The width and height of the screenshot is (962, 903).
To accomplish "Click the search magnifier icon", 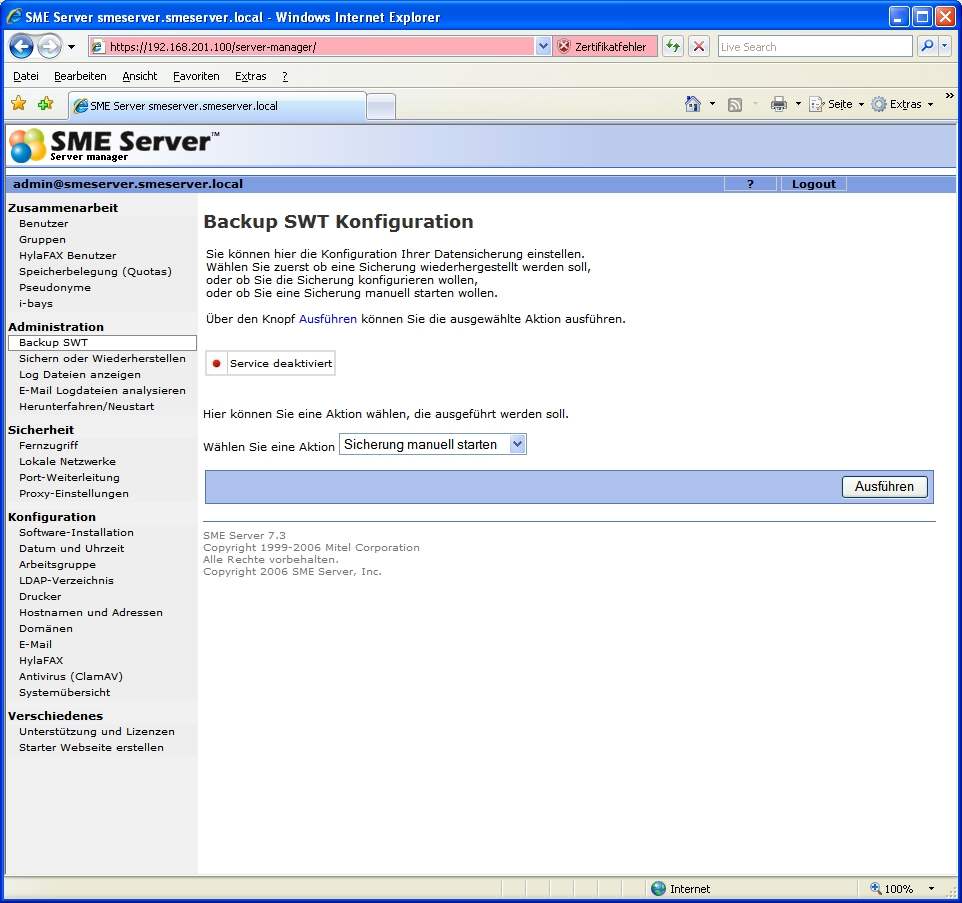I will coord(927,46).
